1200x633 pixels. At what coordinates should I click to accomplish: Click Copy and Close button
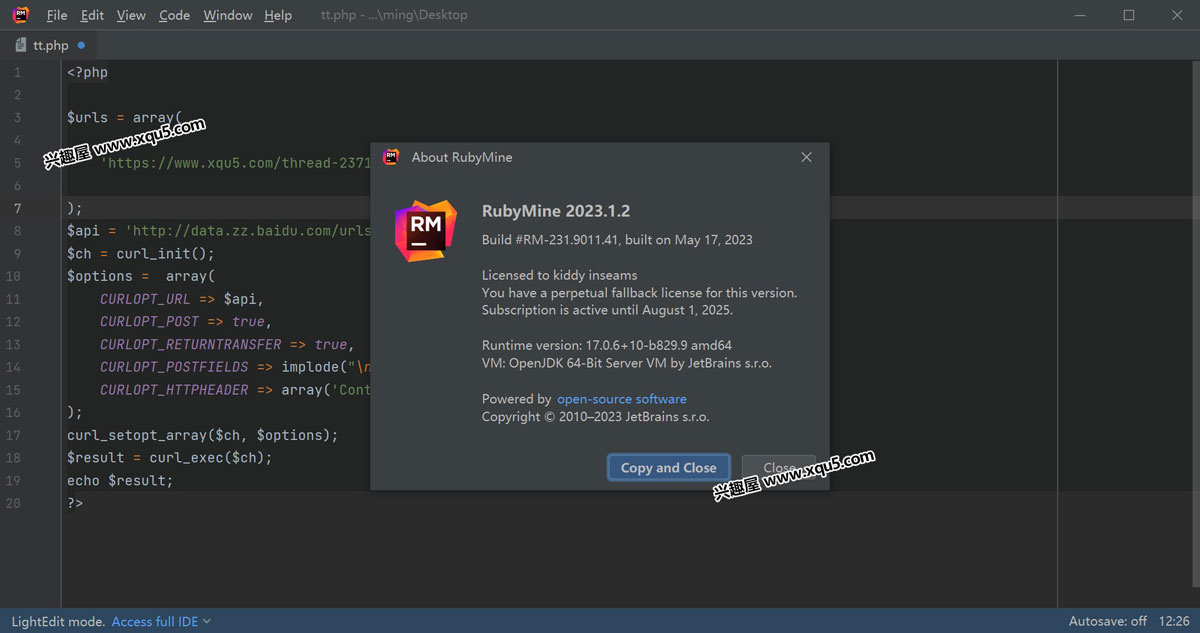tap(668, 468)
